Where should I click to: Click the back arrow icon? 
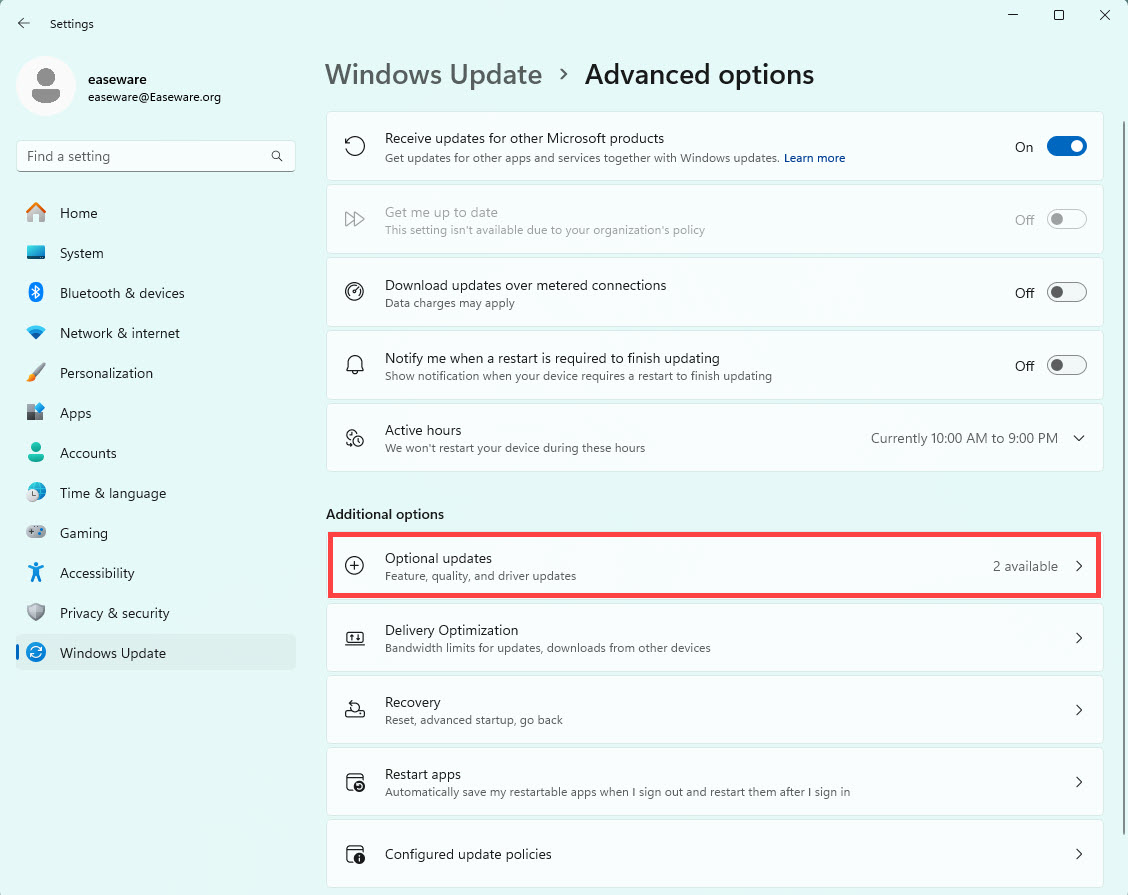[x=24, y=23]
